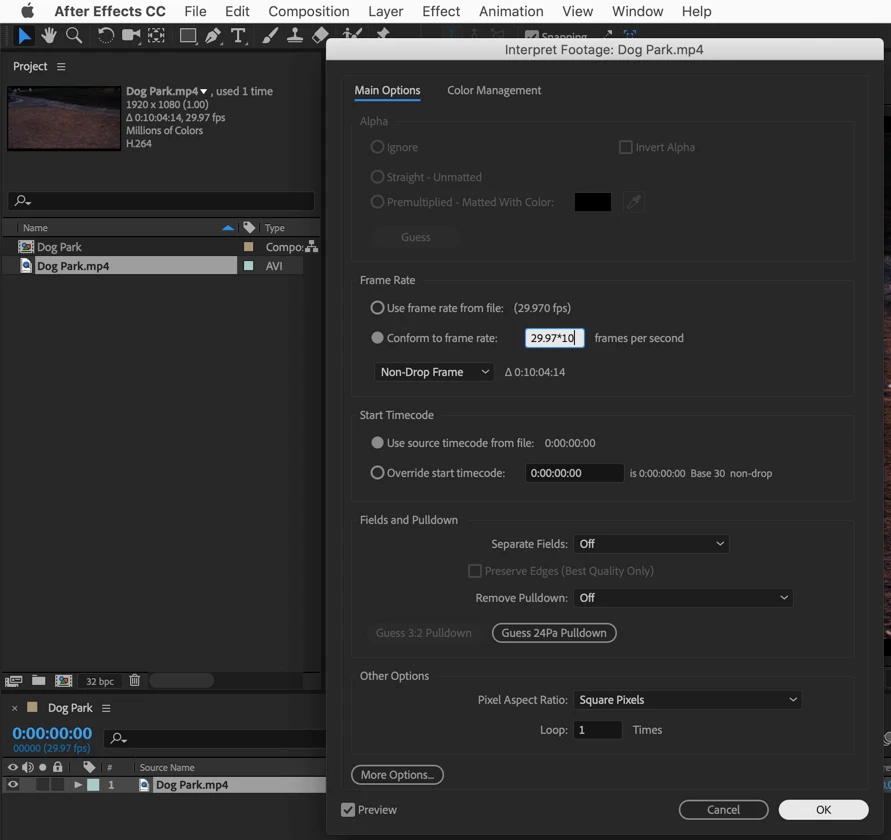Select the Horizontal Type tool
This screenshot has height=840, width=891.
point(239,36)
